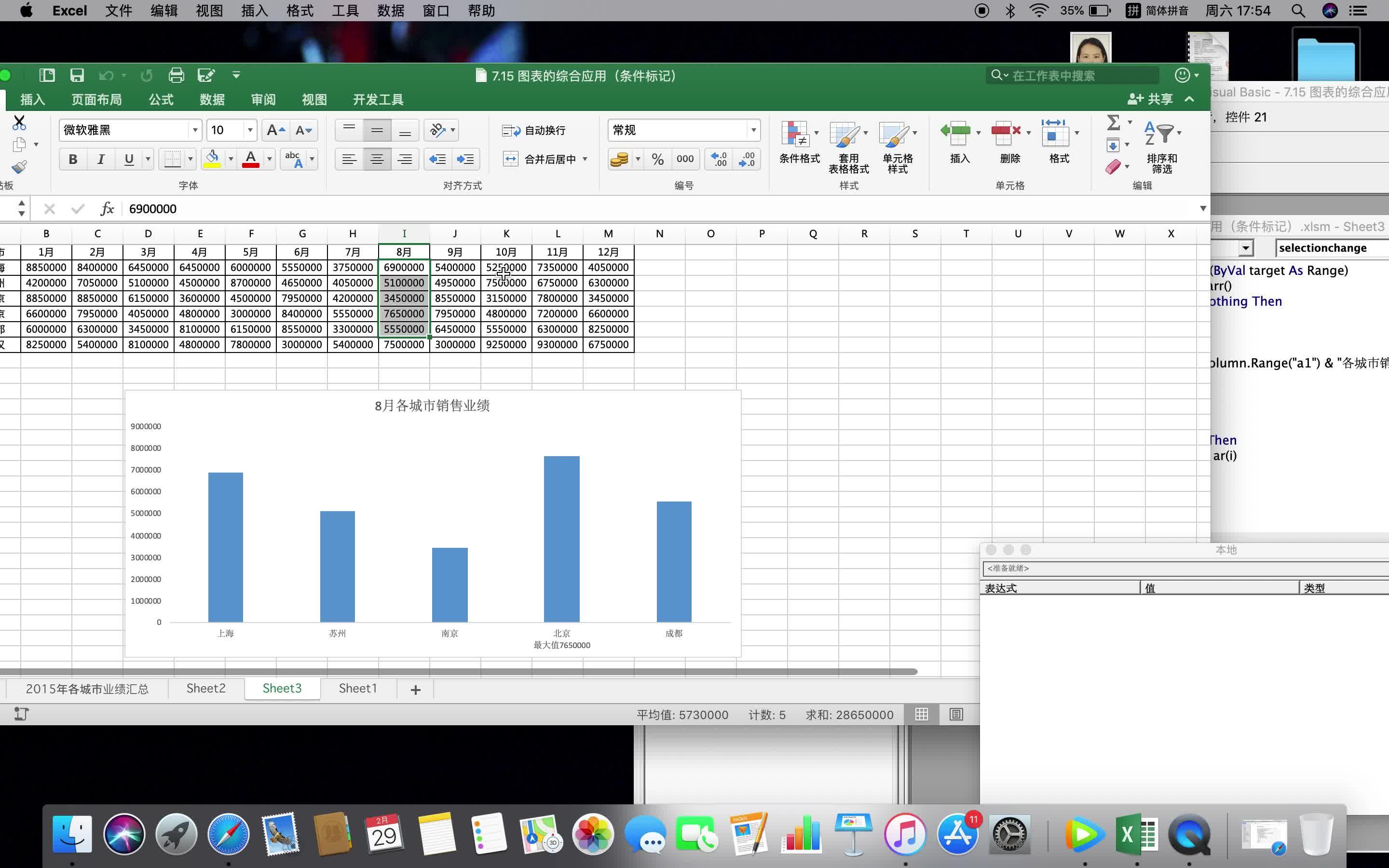Open the 工具 menu in menu bar

coord(344,10)
